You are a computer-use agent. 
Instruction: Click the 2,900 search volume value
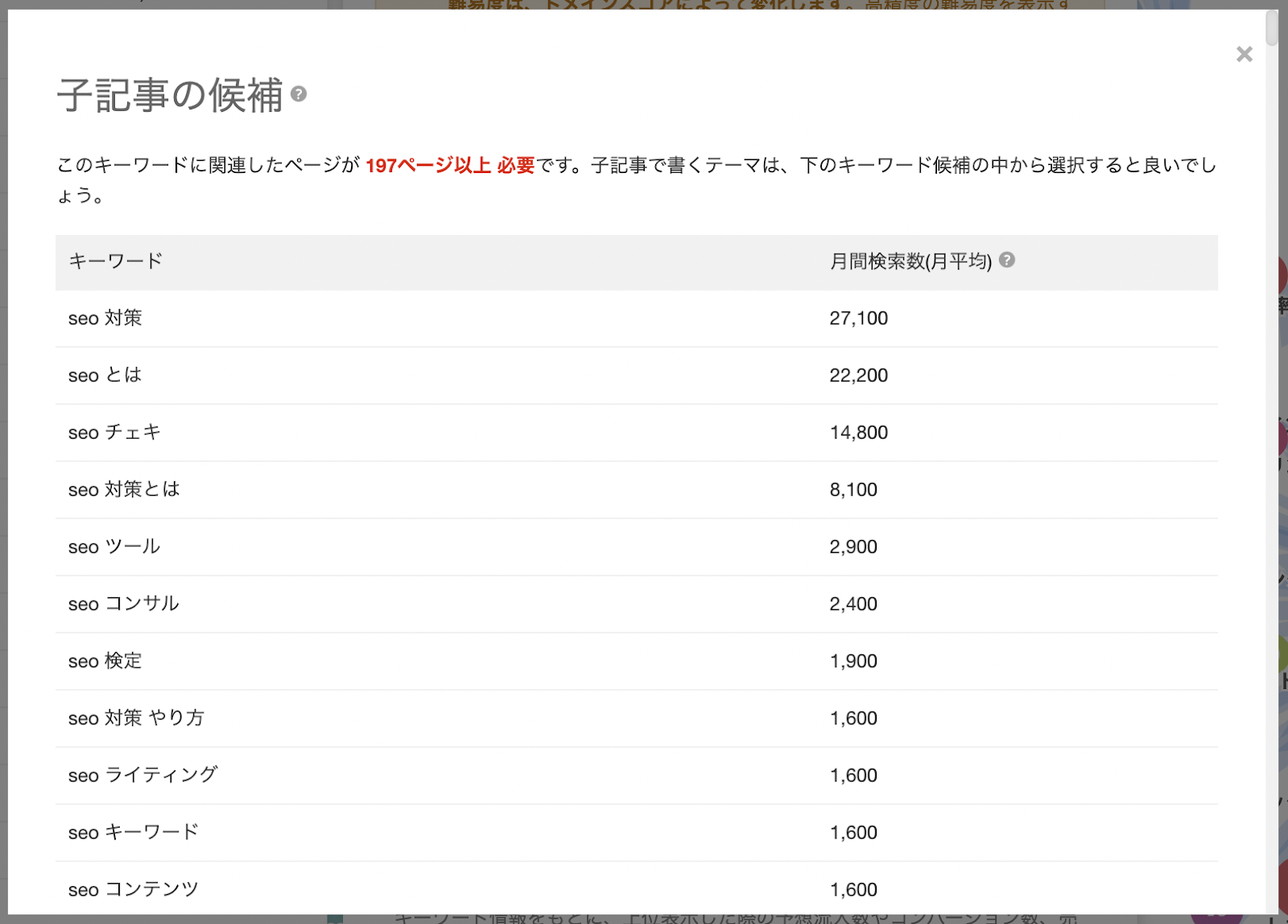853,547
